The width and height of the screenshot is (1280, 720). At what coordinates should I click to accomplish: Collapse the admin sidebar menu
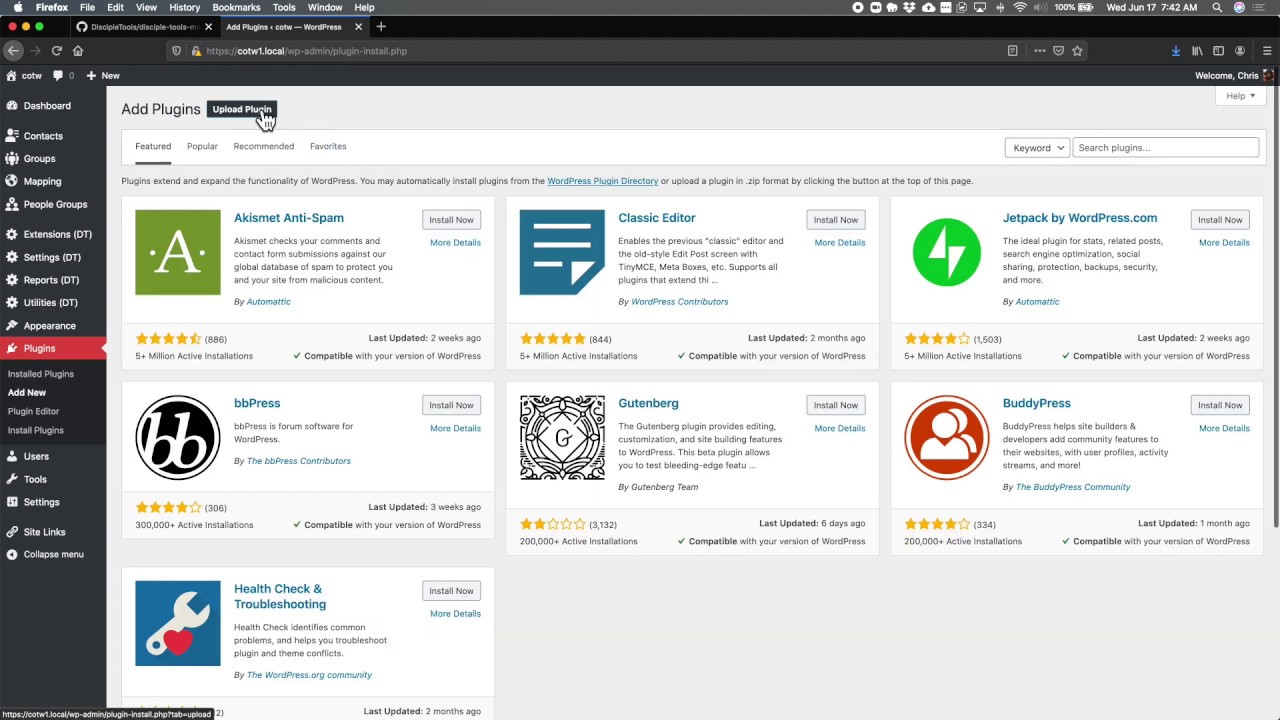(53, 554)
